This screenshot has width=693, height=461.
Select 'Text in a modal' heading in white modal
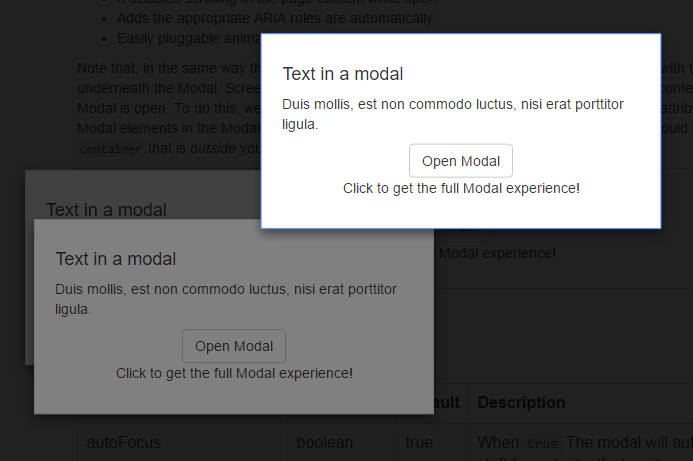coord(343,74)
